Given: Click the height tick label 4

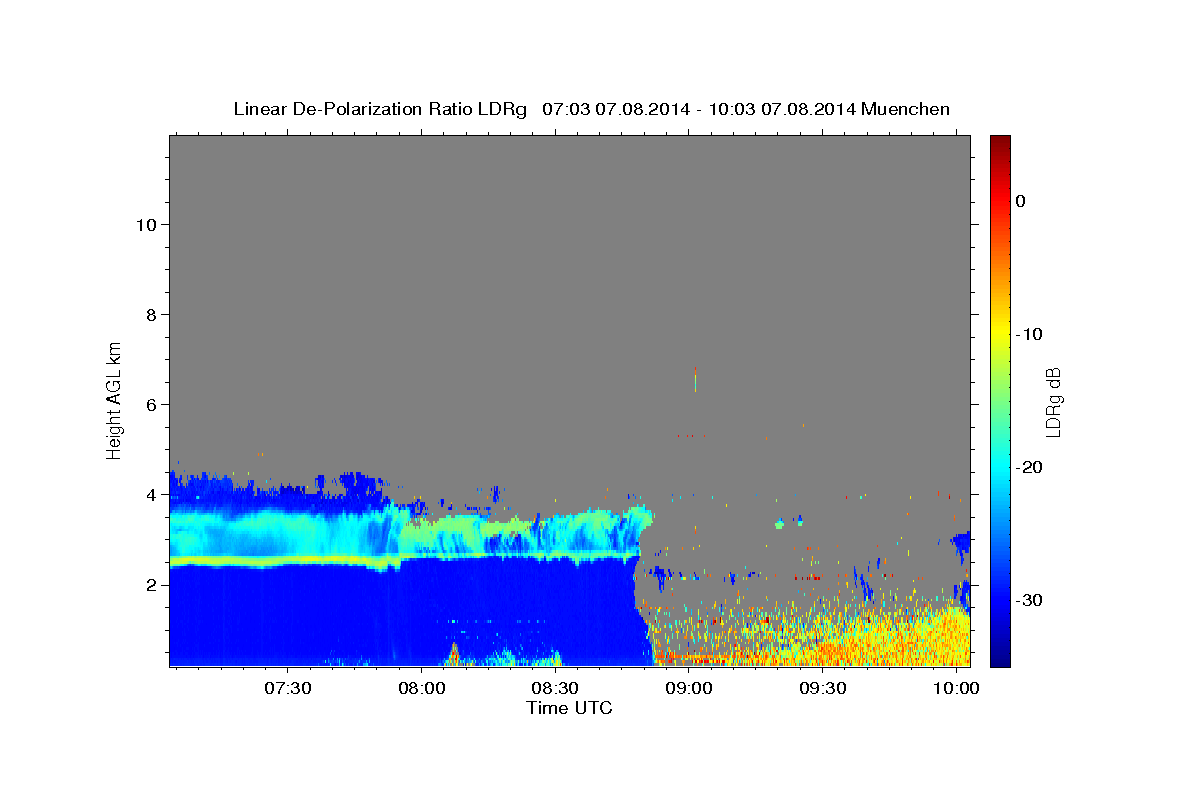Looking at the screenshot, I should (150, 495).
